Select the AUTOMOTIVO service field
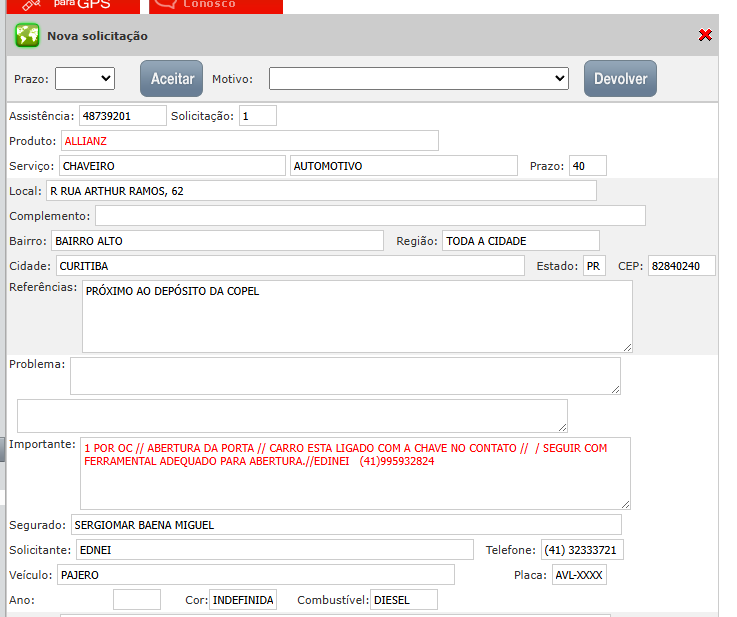The image size is (737, 617). tap(404, 165)
